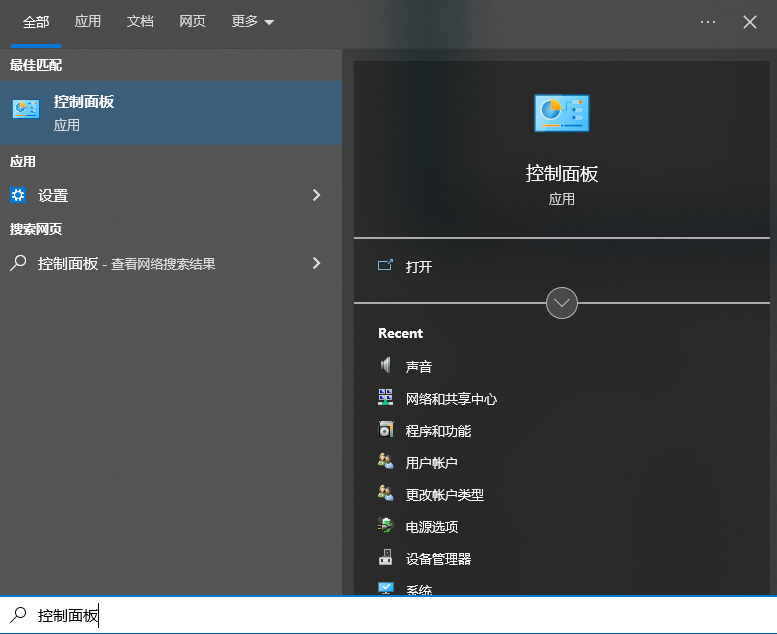
Task: Click the large Control Panel icon in preview pane
Action: (x=561, y=113)
